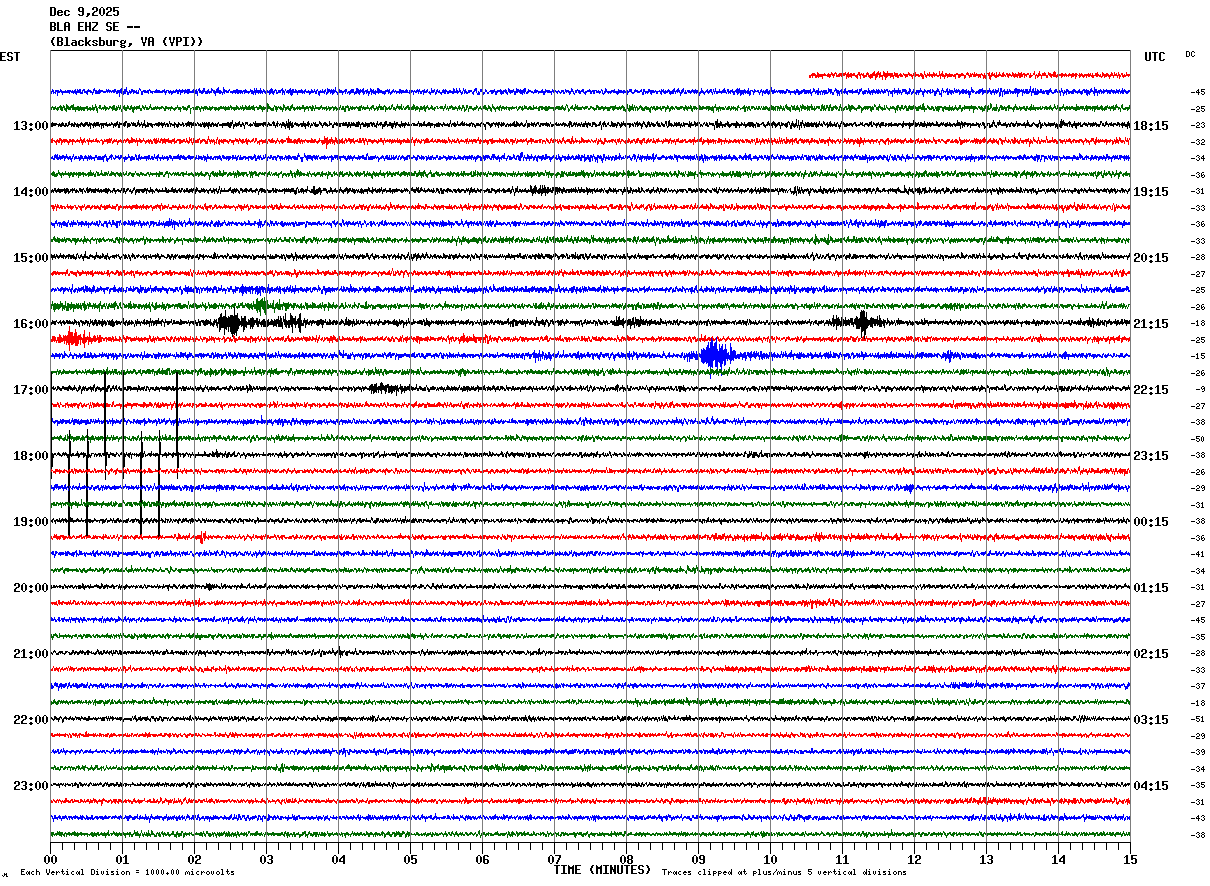Image resolution: width=1210 pixels, height=886 pixels.
Task: Click the 19:15 UTC time label
Action: pos(1151,191)
